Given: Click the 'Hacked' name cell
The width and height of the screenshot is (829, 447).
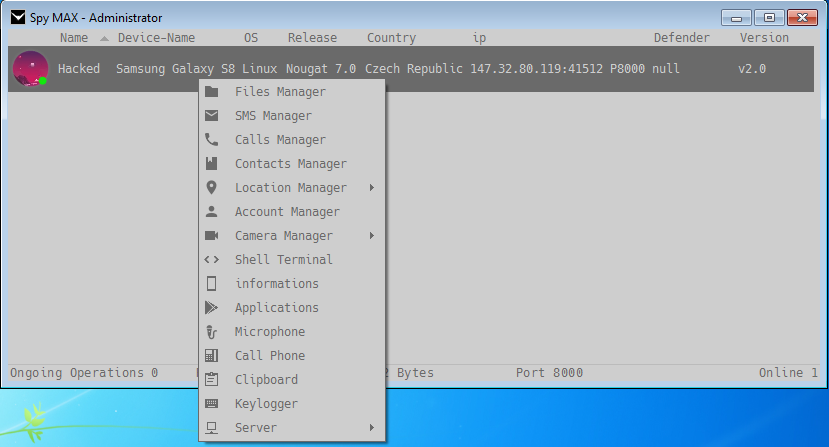Looking at the screenshot, I should coord(79,69).
